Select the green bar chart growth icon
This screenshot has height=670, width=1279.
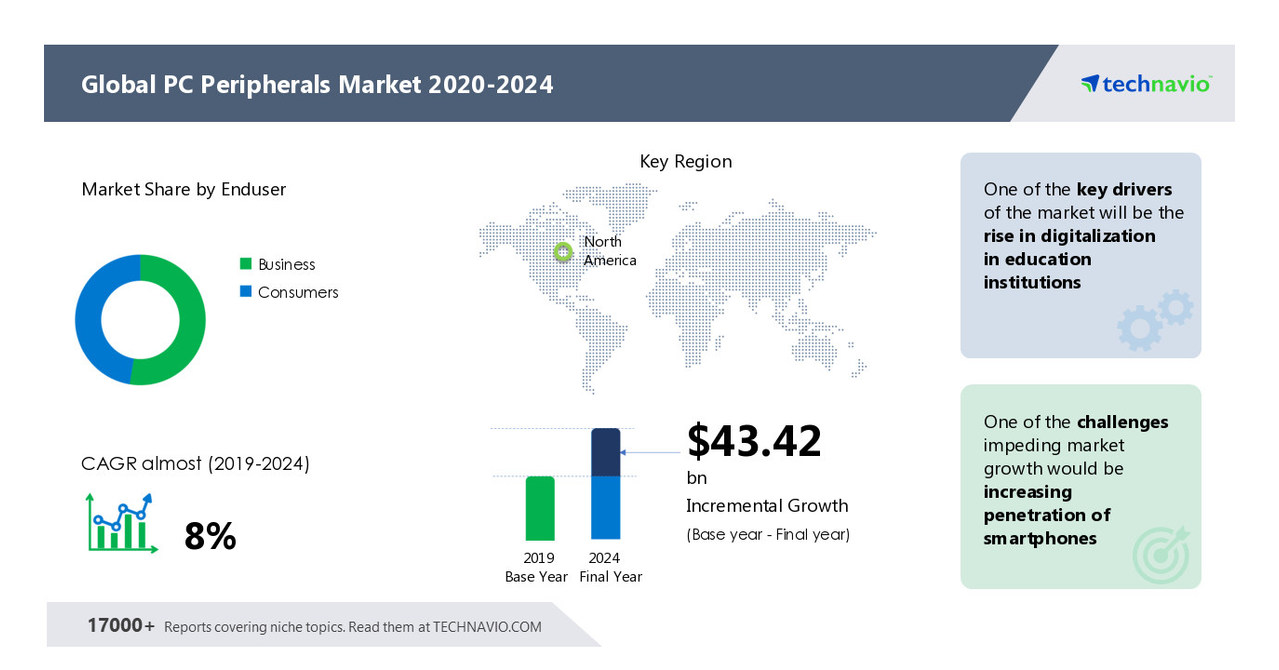(120, 521)
